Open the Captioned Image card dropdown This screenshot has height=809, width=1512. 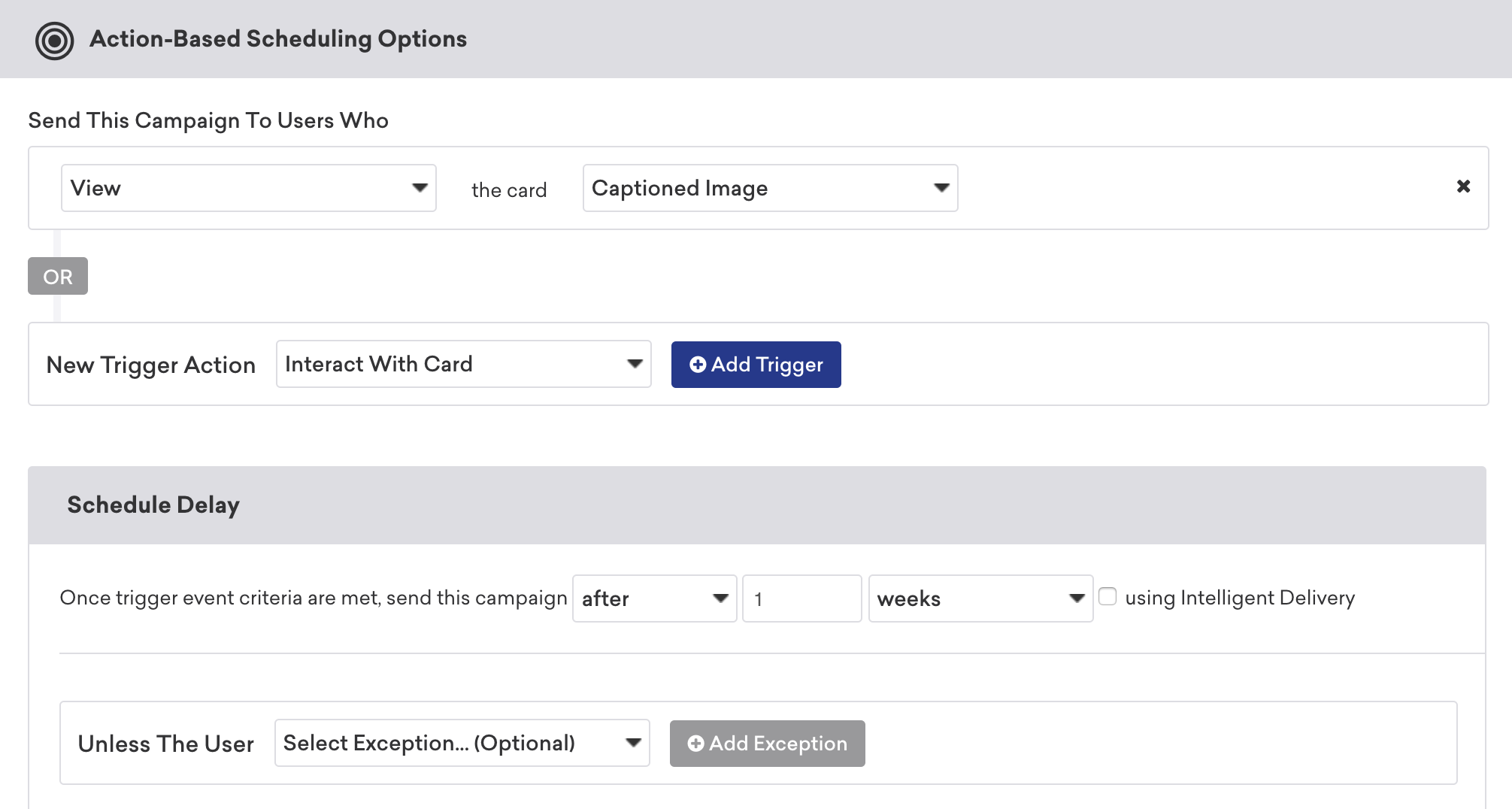(x=769, y=188)
